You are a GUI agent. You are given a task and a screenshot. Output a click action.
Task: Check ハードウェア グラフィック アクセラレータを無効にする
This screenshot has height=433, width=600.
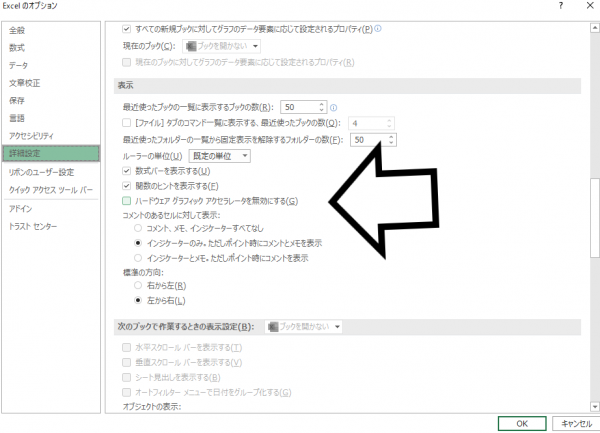point(126,201)
